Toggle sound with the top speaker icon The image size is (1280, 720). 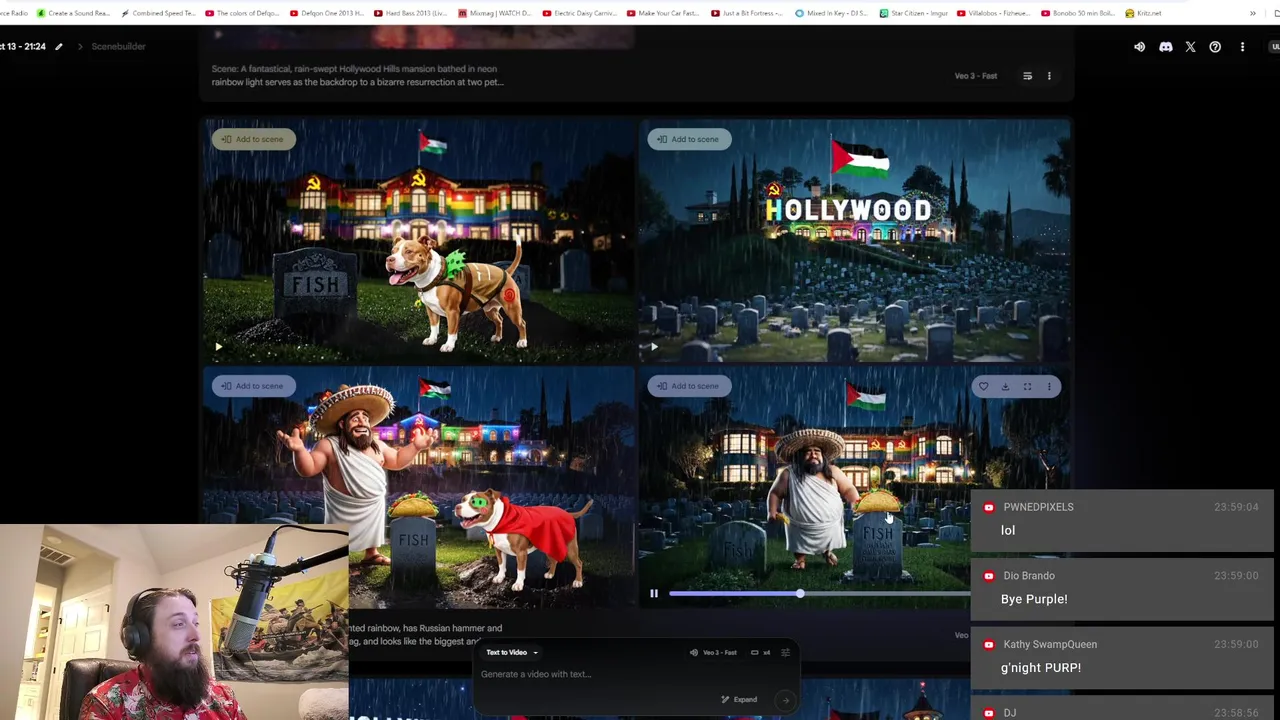(1139, 47)
